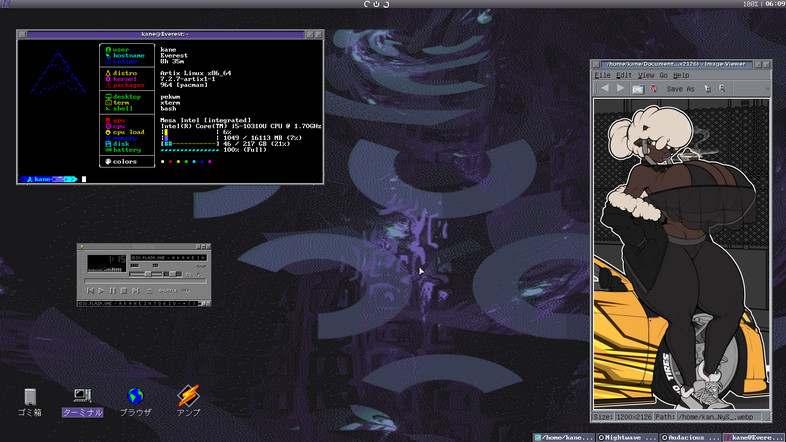786x442 pixels.
Task: Play the track in audio player
Action: [101, 291]
